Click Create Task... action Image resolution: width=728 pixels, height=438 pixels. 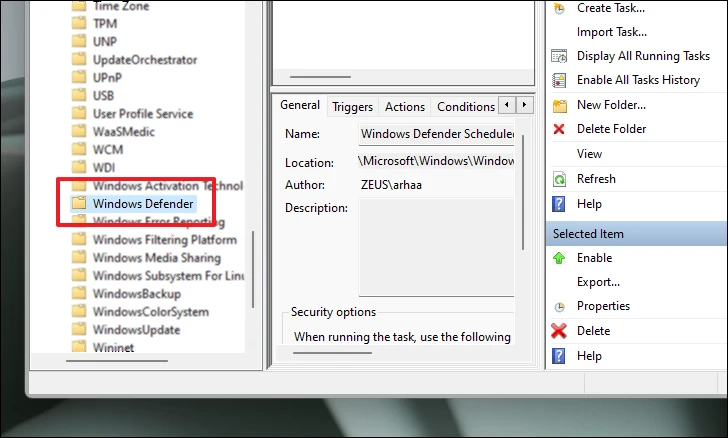pyautogui.click(x=611, y=8)
